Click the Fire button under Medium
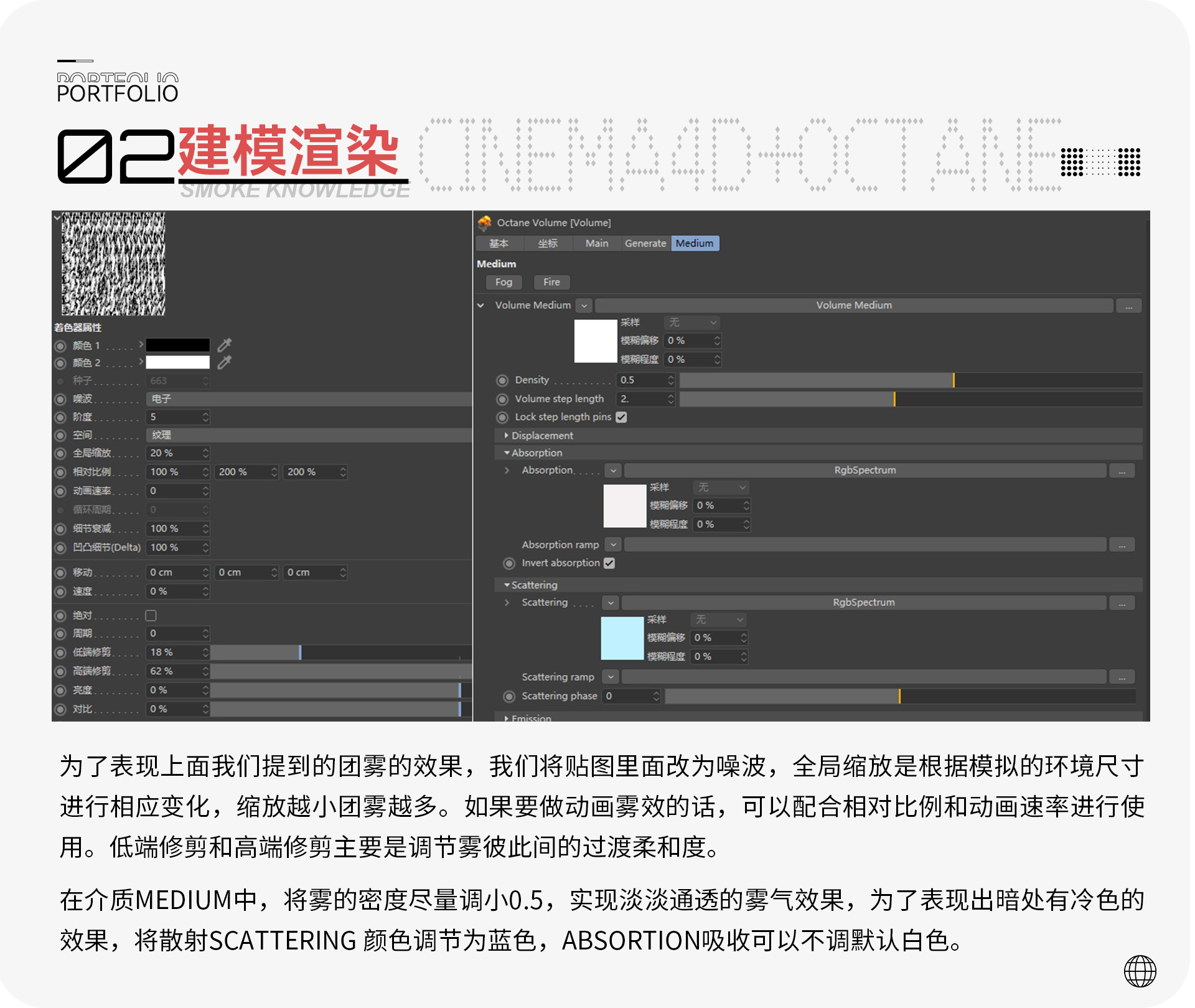 coord(551,282)
